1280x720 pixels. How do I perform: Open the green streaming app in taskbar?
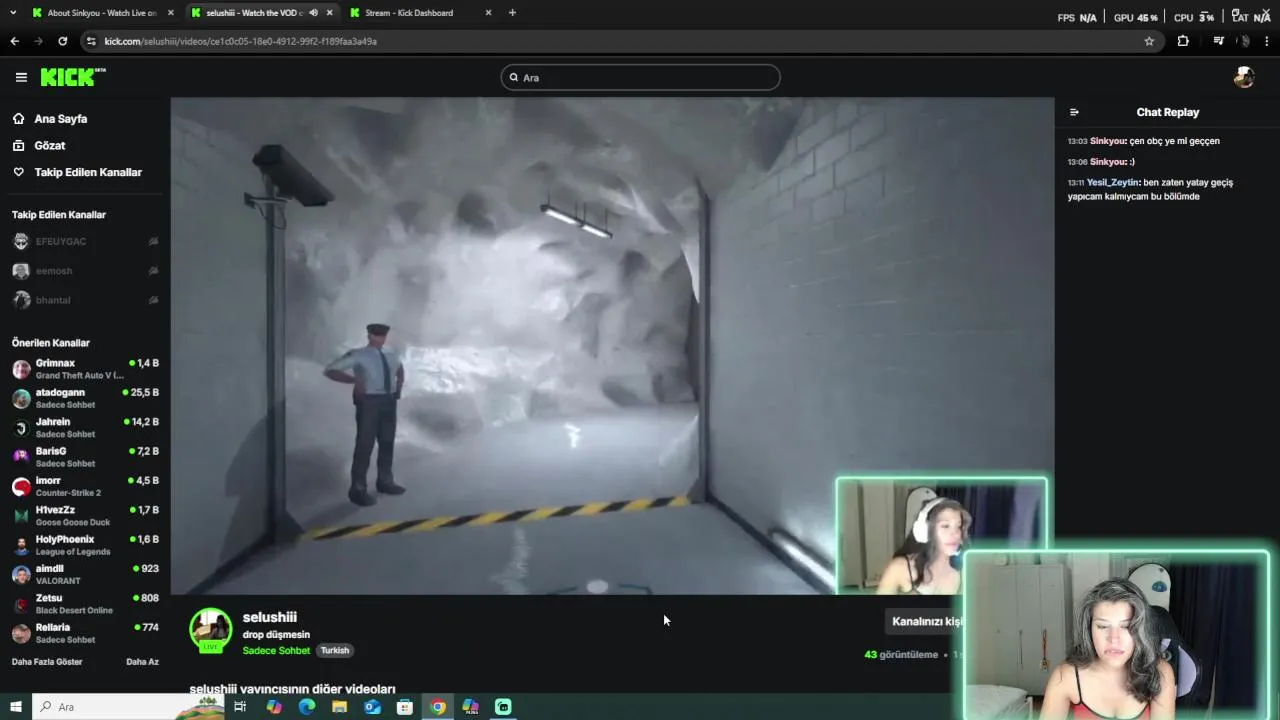503,707
